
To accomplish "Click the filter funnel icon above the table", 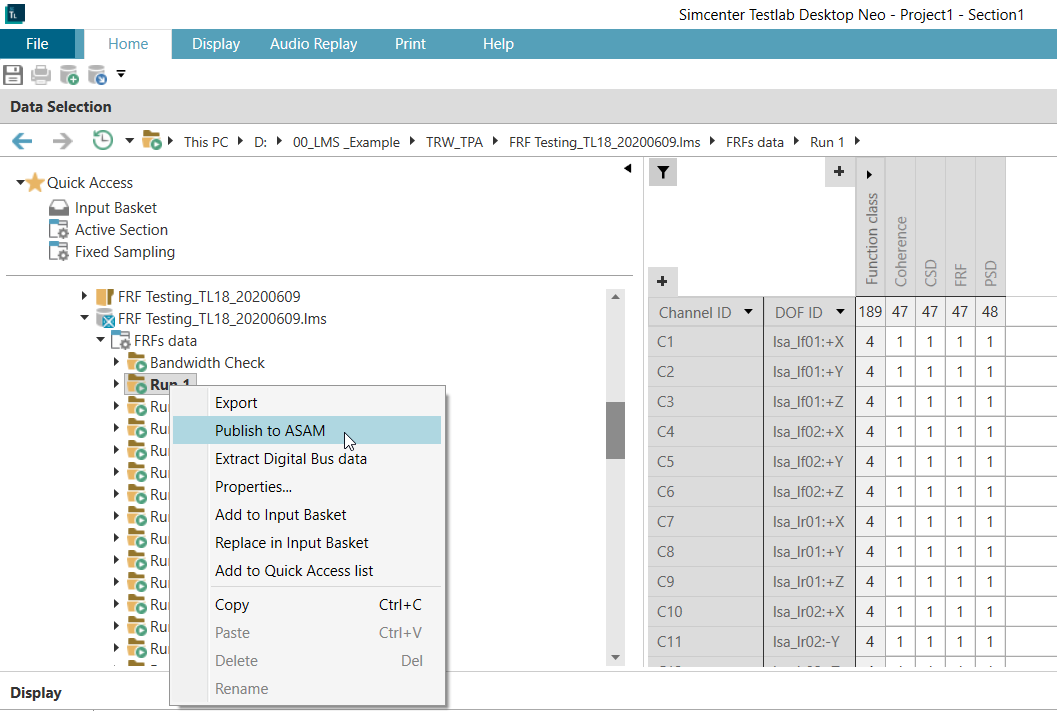I will [x=663, y=173].
